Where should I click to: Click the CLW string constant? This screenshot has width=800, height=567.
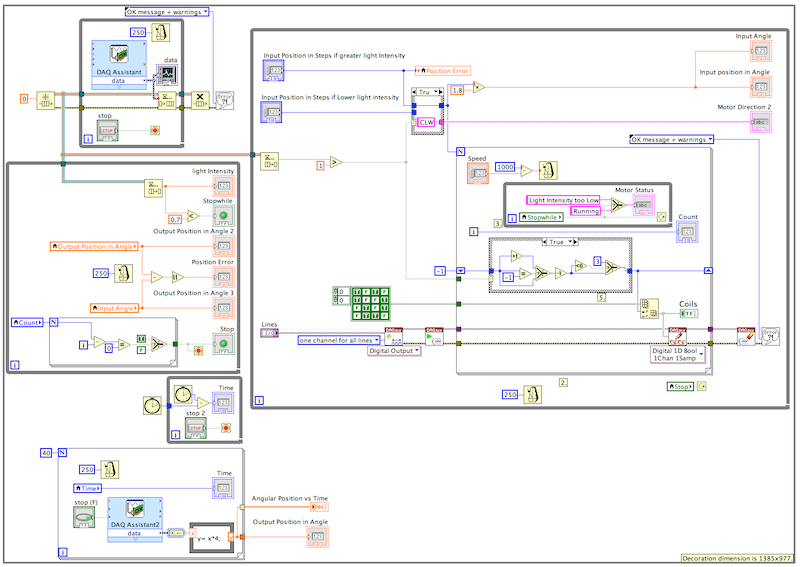coord(427,122)
